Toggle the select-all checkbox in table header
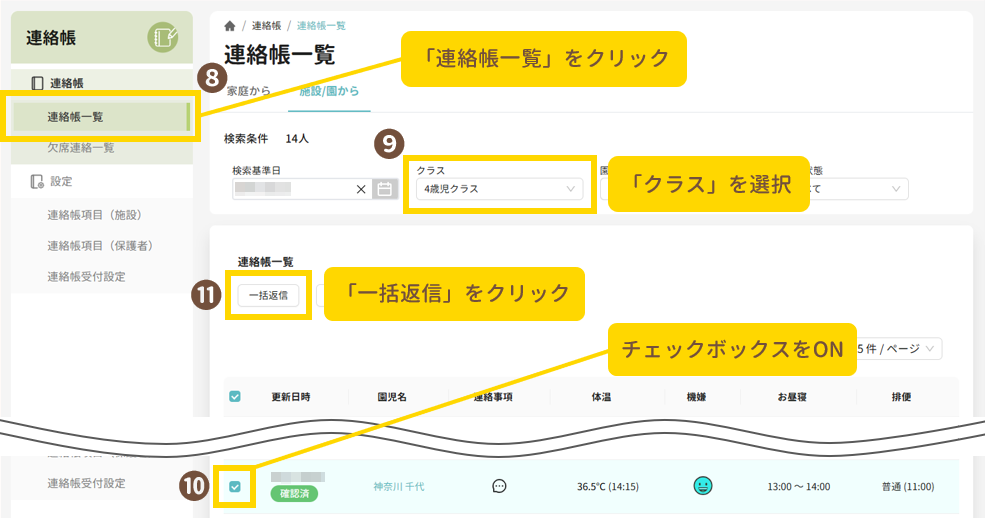 tap(235, 397)
